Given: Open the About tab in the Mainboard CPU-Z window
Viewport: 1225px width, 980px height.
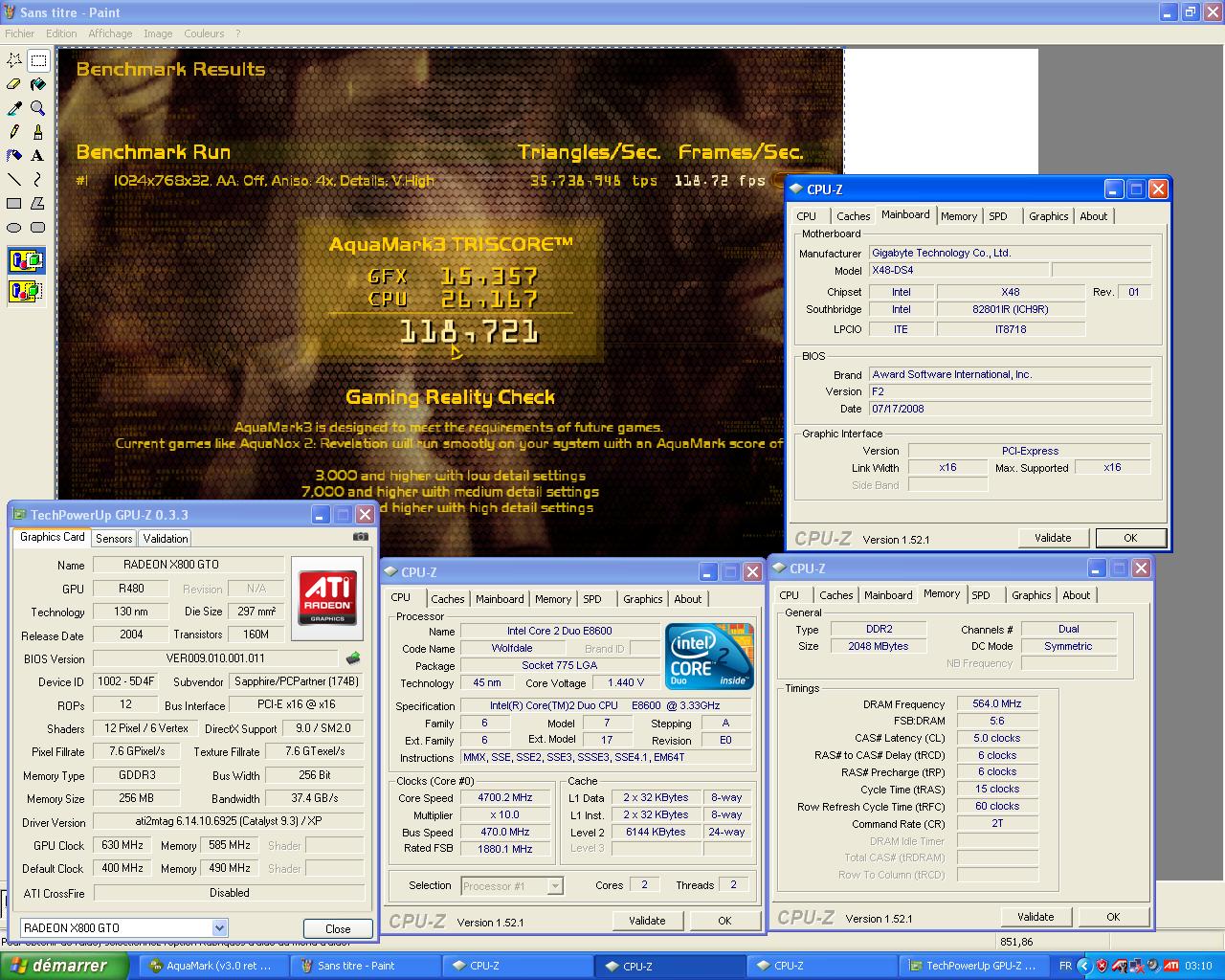Looking at the screenshot, I should coord(1093,216).
